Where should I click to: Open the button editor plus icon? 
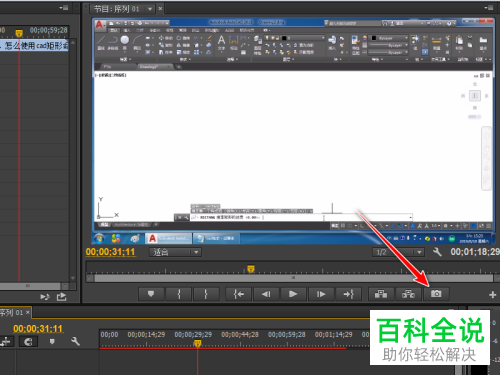tap(492, 295)
